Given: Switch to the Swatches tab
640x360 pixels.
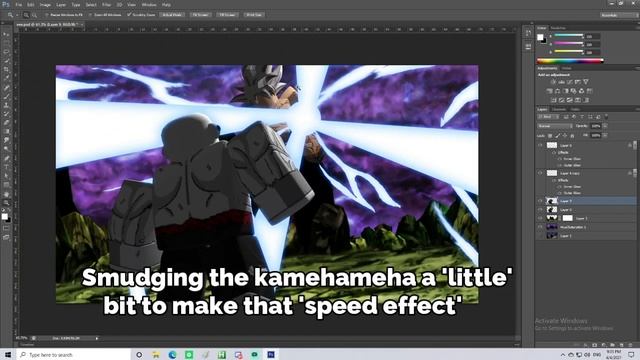Looking at the screenshot, I should tap(558, 28).
